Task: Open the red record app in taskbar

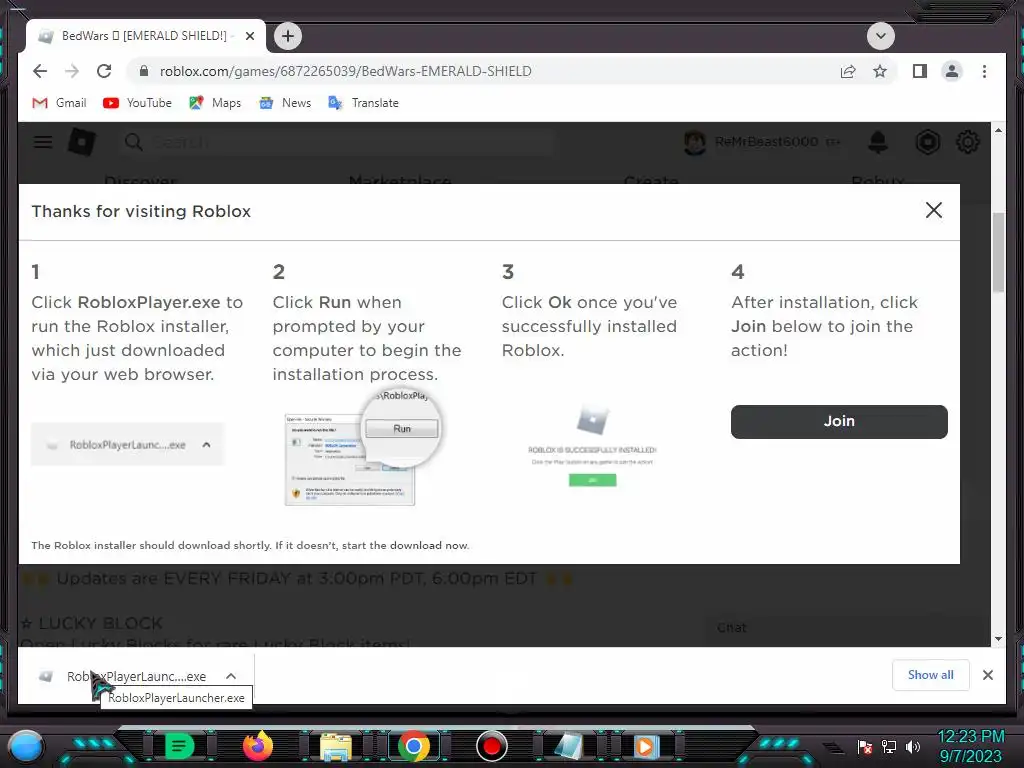Action: click(x=492, y=746)
